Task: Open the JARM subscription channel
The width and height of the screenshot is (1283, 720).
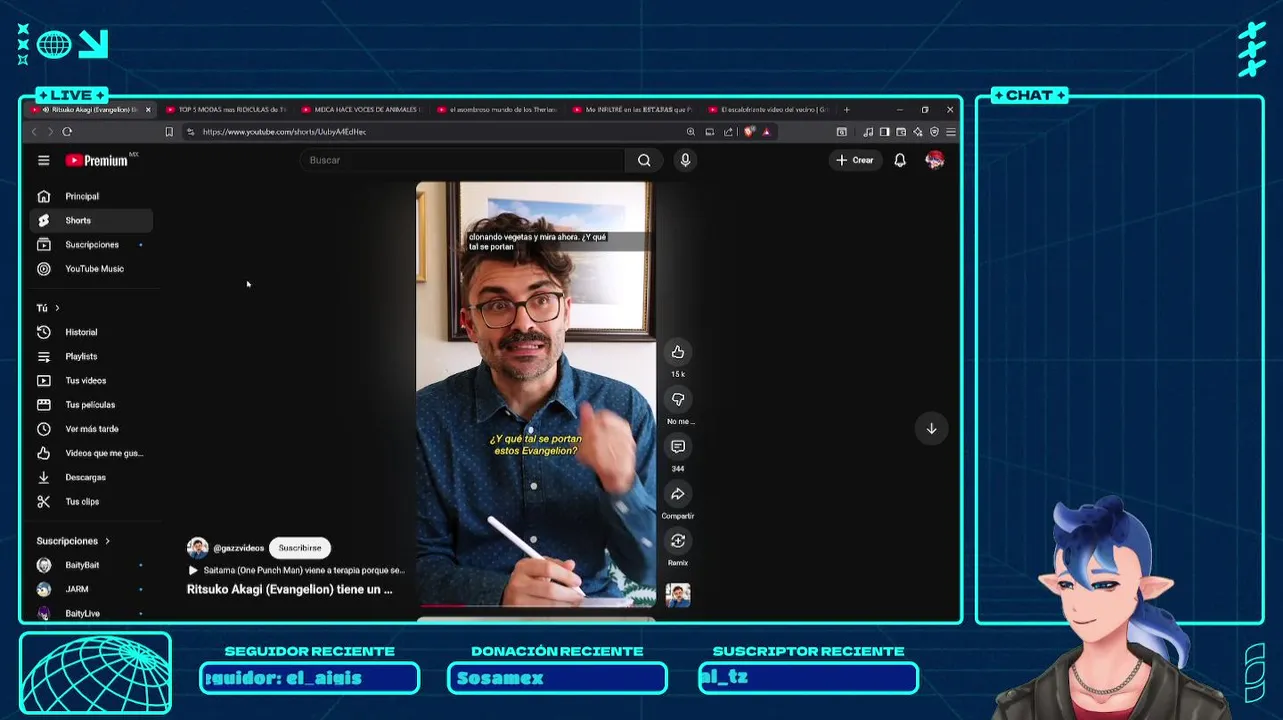Action: (x=91, y=589)
